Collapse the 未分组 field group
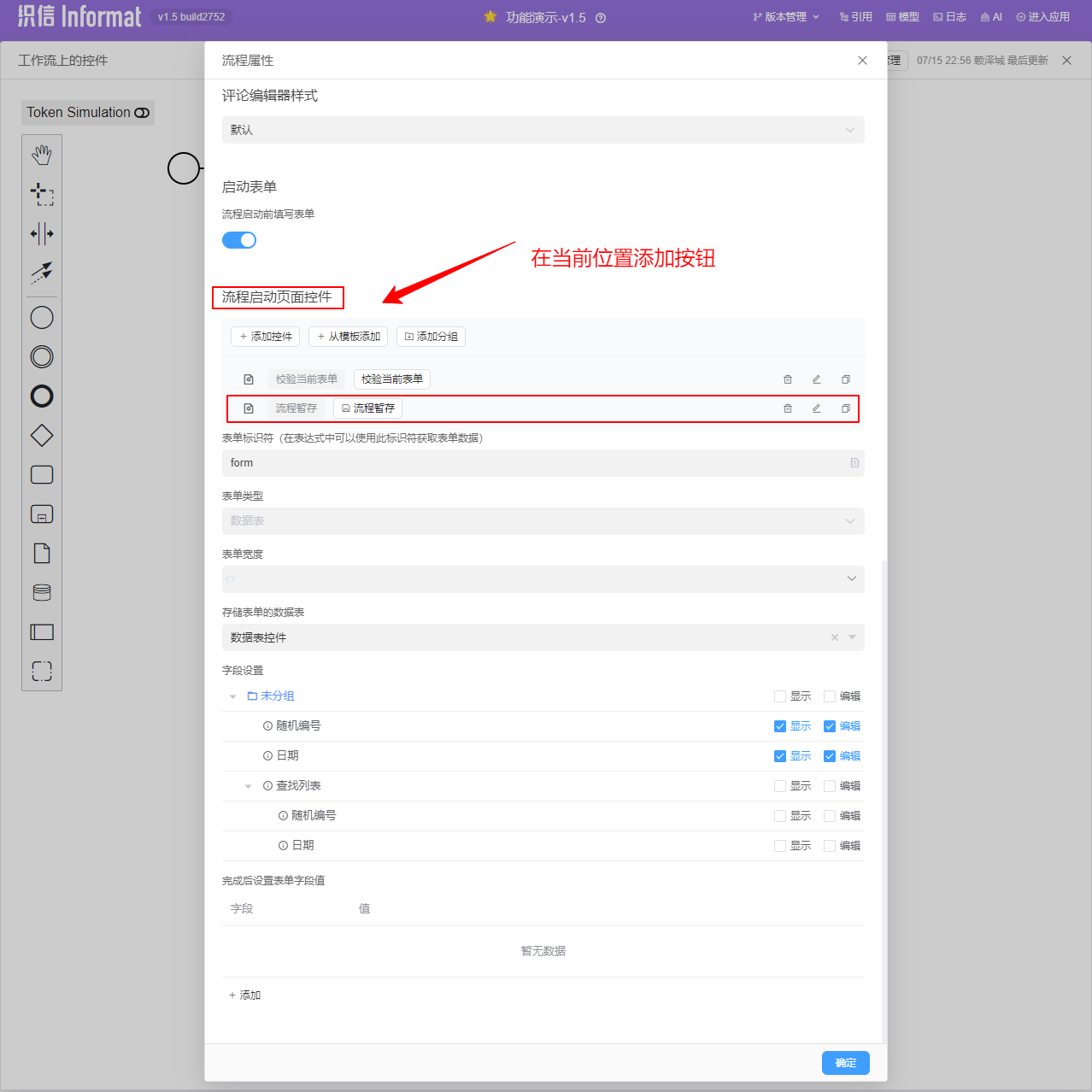The width and height of the screenshot is (1092, 1092). [x=232, y=696]
